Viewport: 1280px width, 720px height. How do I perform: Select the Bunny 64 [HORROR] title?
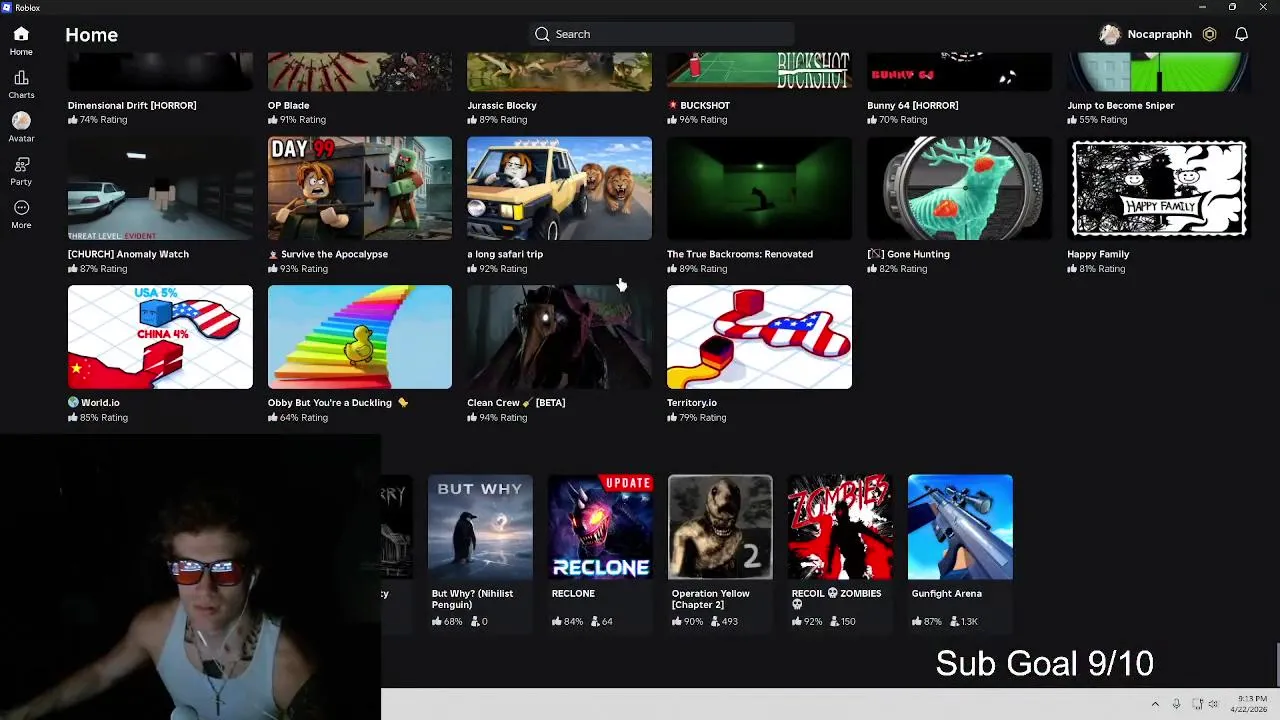pos(912,105)
